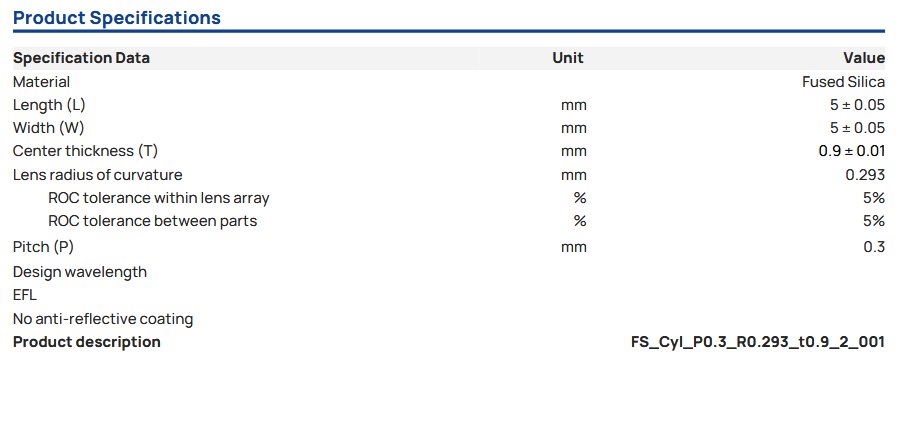The height and width of the screenshot is (438, 917).
Task: Select the Design wavelength row
Action: click(80, 272)
